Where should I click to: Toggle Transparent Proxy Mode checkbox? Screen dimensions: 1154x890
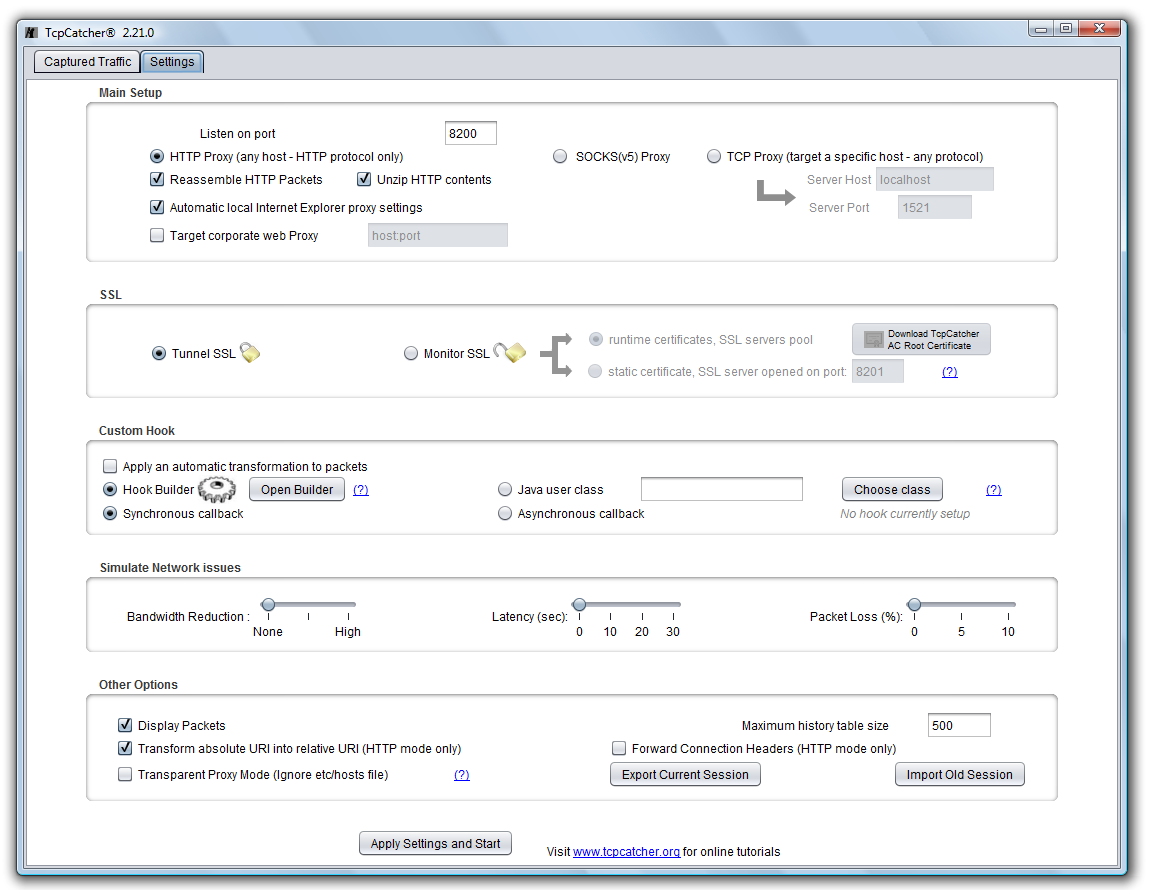point(125,774)
